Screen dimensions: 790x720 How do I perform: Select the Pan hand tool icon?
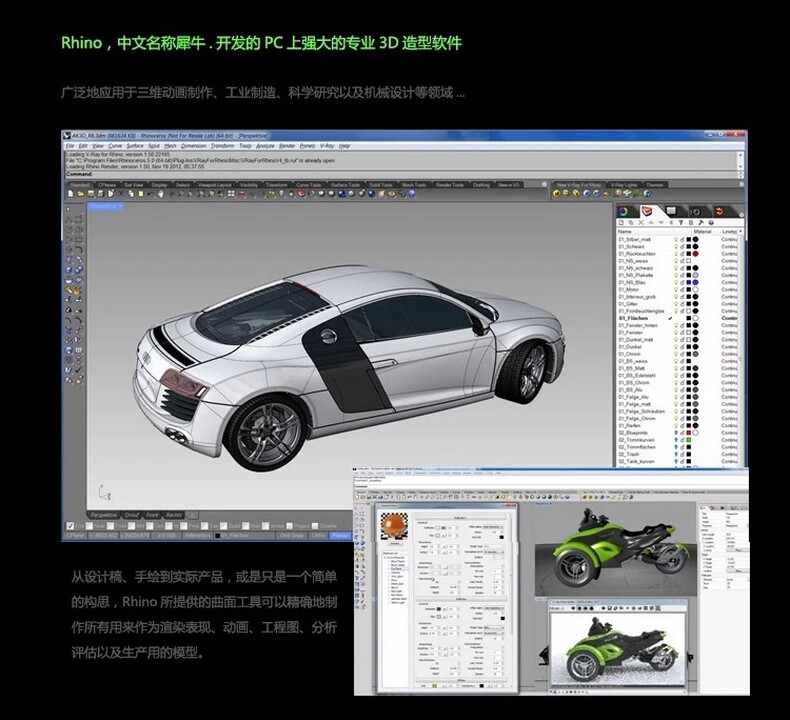(x=161, y=193)
